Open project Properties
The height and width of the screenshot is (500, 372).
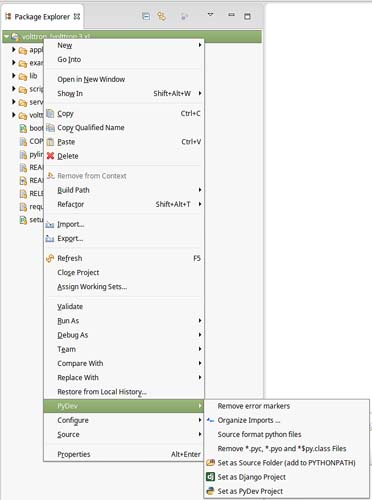124,454
